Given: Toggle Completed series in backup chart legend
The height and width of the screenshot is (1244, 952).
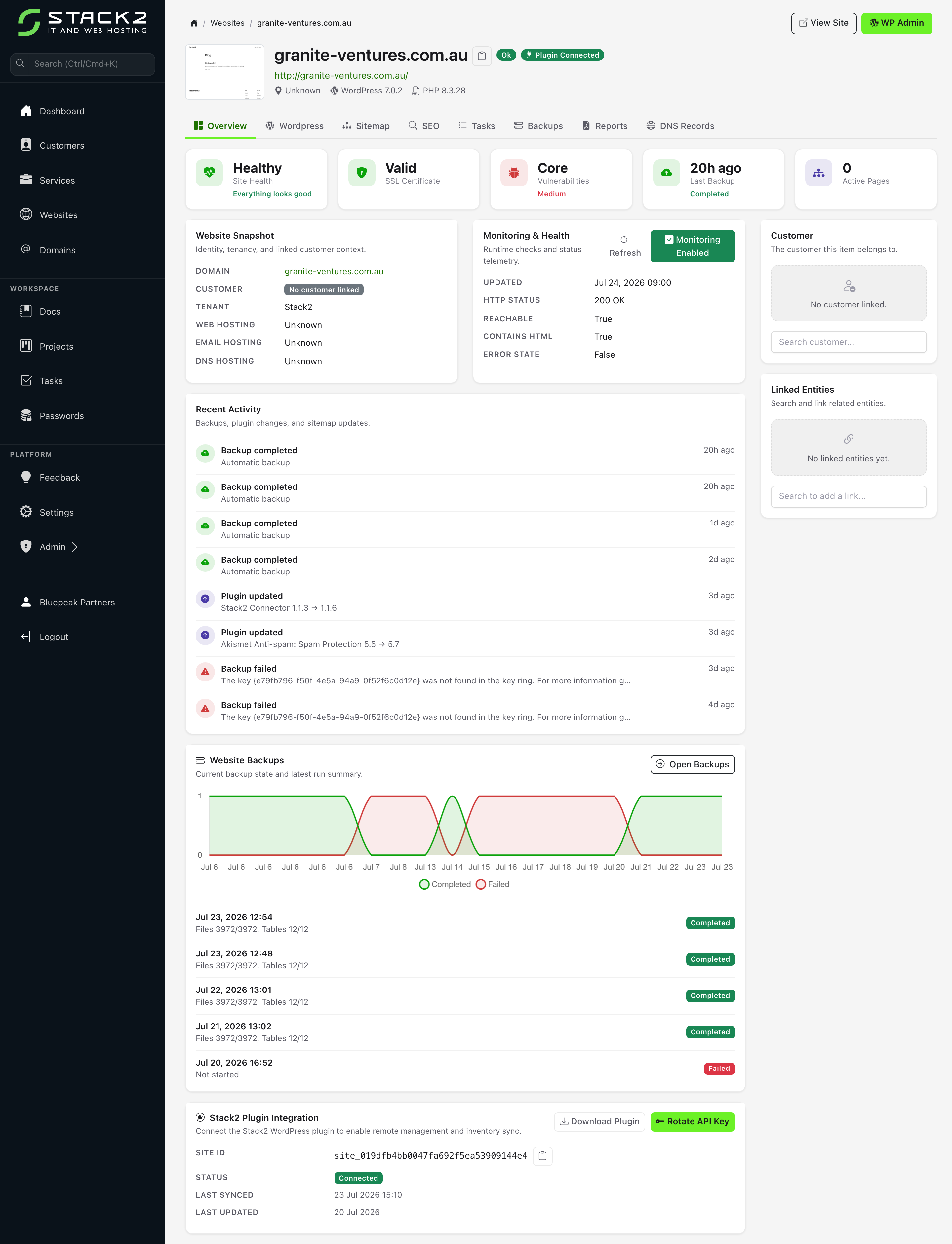Looking at the screenshot, I should pos(445,884).
